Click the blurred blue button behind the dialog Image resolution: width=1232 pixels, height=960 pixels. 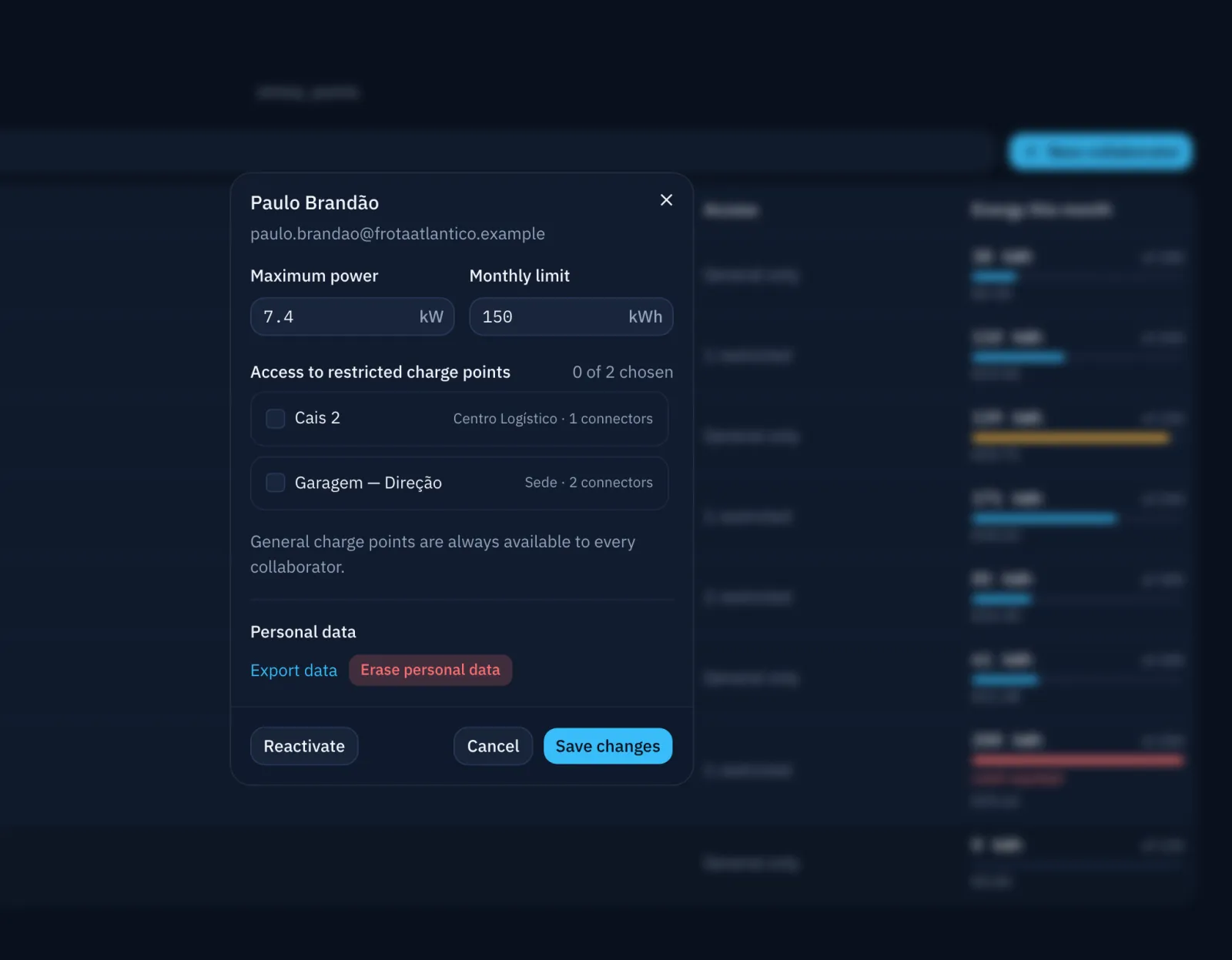1101,152
